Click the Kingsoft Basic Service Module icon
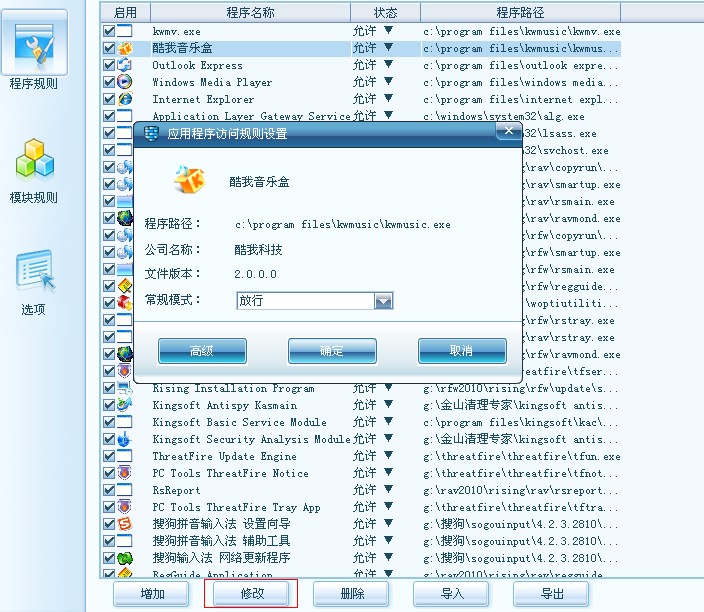Image resolution: width=704 pixels, height=612 pixels. click(x=125, y=422)
